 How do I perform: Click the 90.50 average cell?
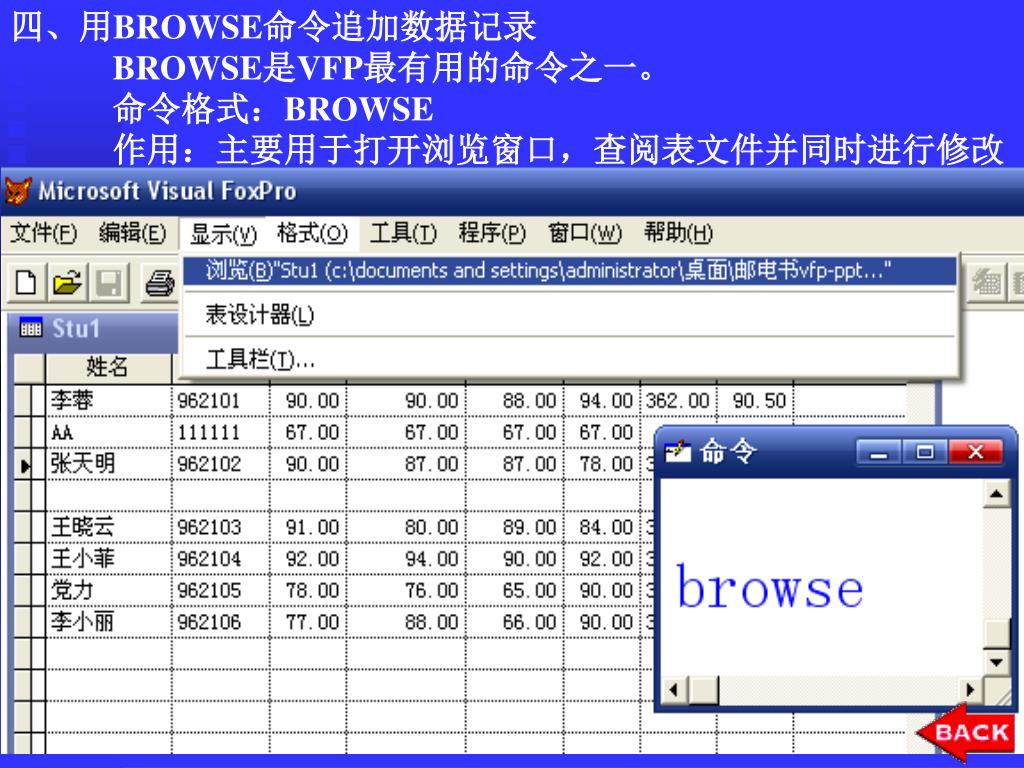[x=755, y=400]
